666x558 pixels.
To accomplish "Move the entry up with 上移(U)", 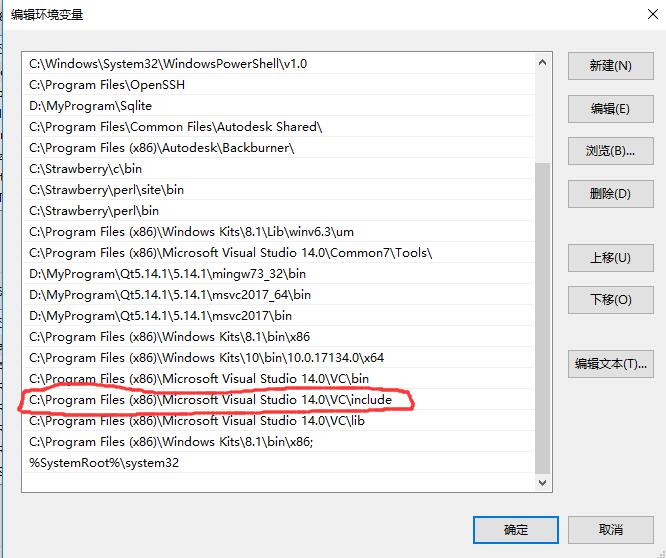I will coord(610,258).
